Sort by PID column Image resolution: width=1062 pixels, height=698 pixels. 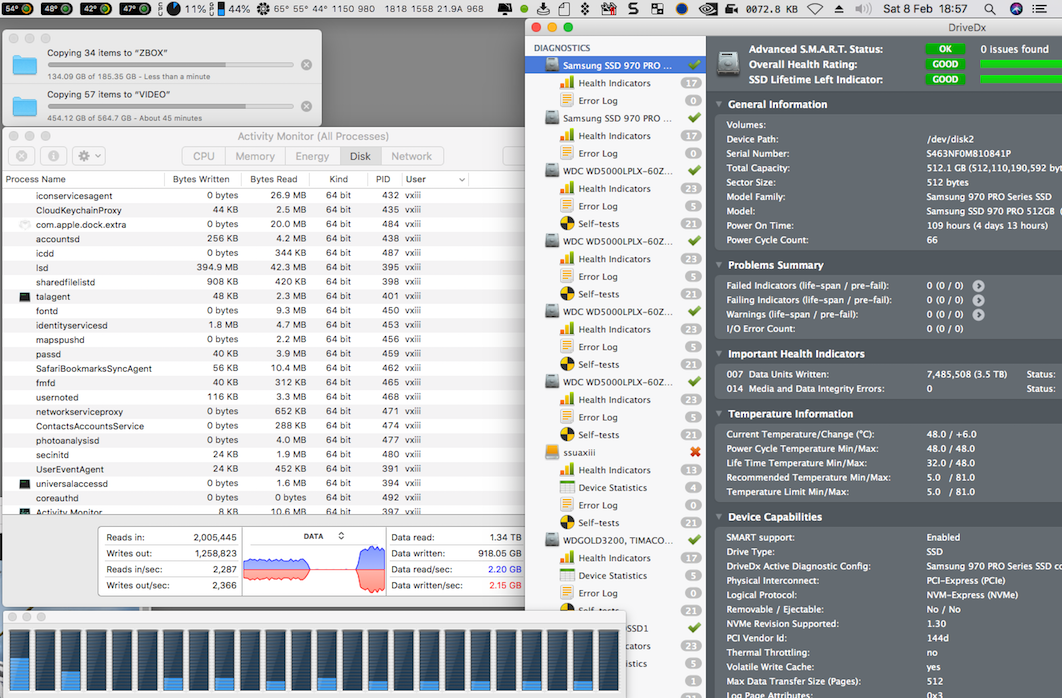tap(383, 179)
